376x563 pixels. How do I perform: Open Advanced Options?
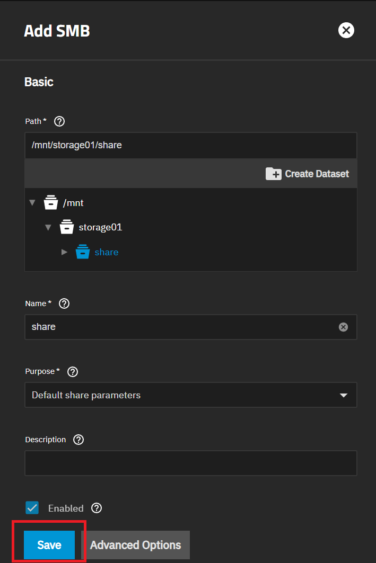click(x=135, y=545)
